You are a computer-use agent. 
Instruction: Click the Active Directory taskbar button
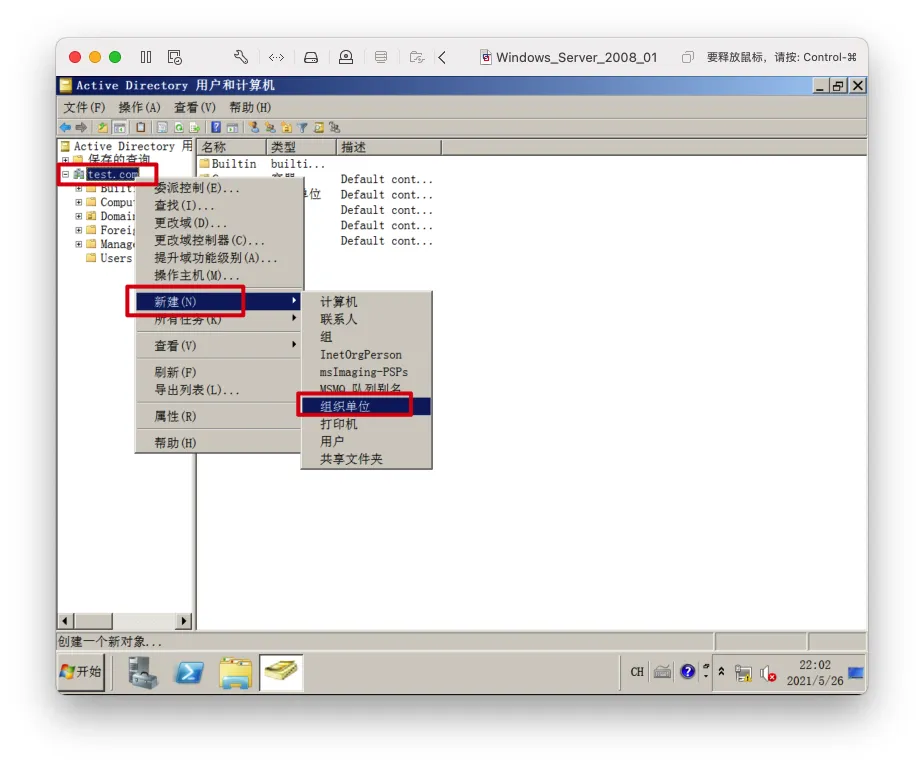tap(281, 672)
